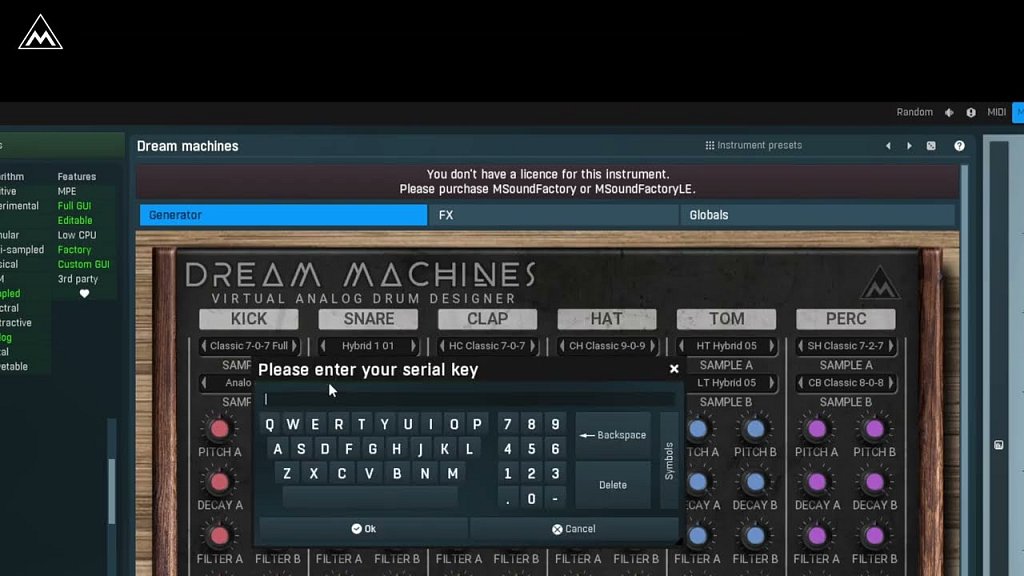The height and width of the screenshot is (576, 1024).
Task: Toggle the Low CPU feature filter
Action: (77, 235)
